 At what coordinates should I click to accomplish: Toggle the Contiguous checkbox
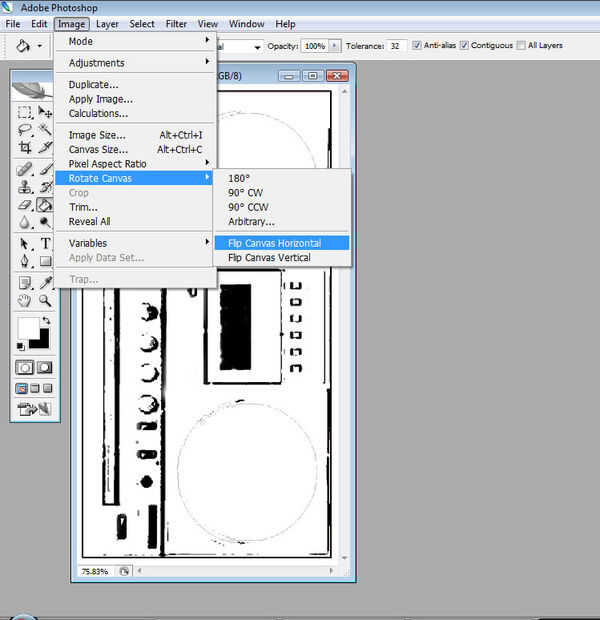pyautogui.click(x=464, y=45)
